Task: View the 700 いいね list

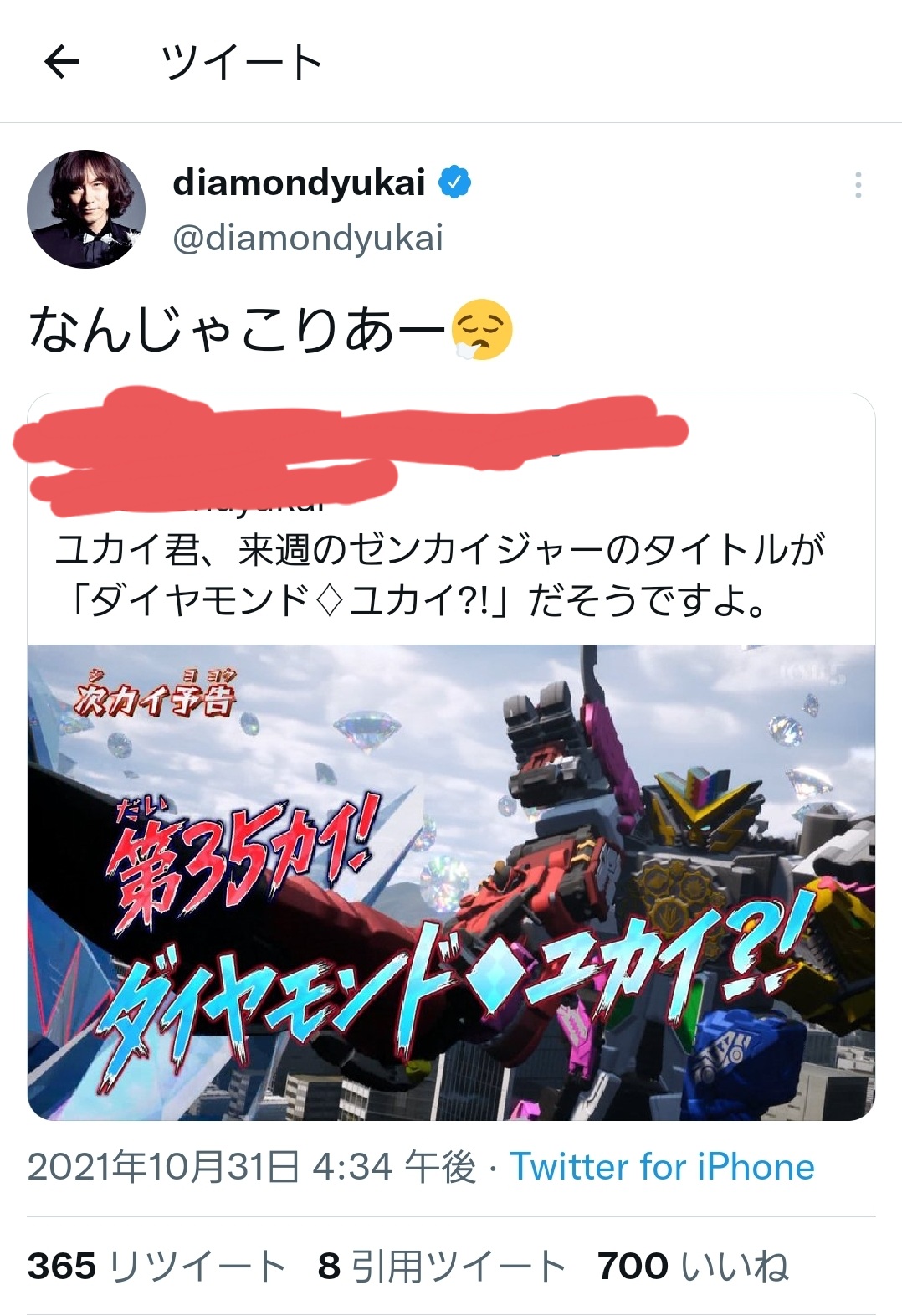Action: tap(693, 1266)
